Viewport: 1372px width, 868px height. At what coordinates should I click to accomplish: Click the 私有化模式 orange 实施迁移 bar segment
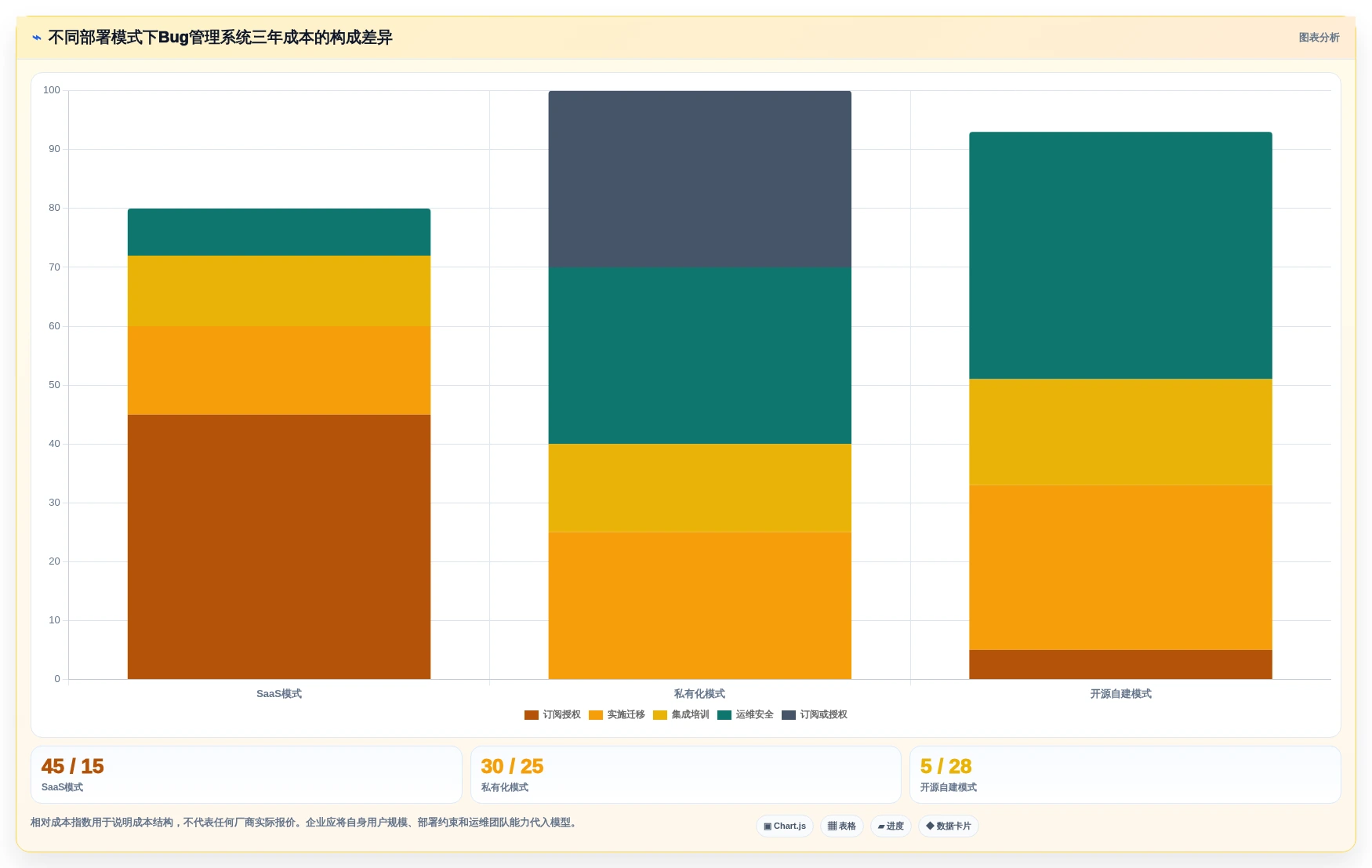[700, 605]
